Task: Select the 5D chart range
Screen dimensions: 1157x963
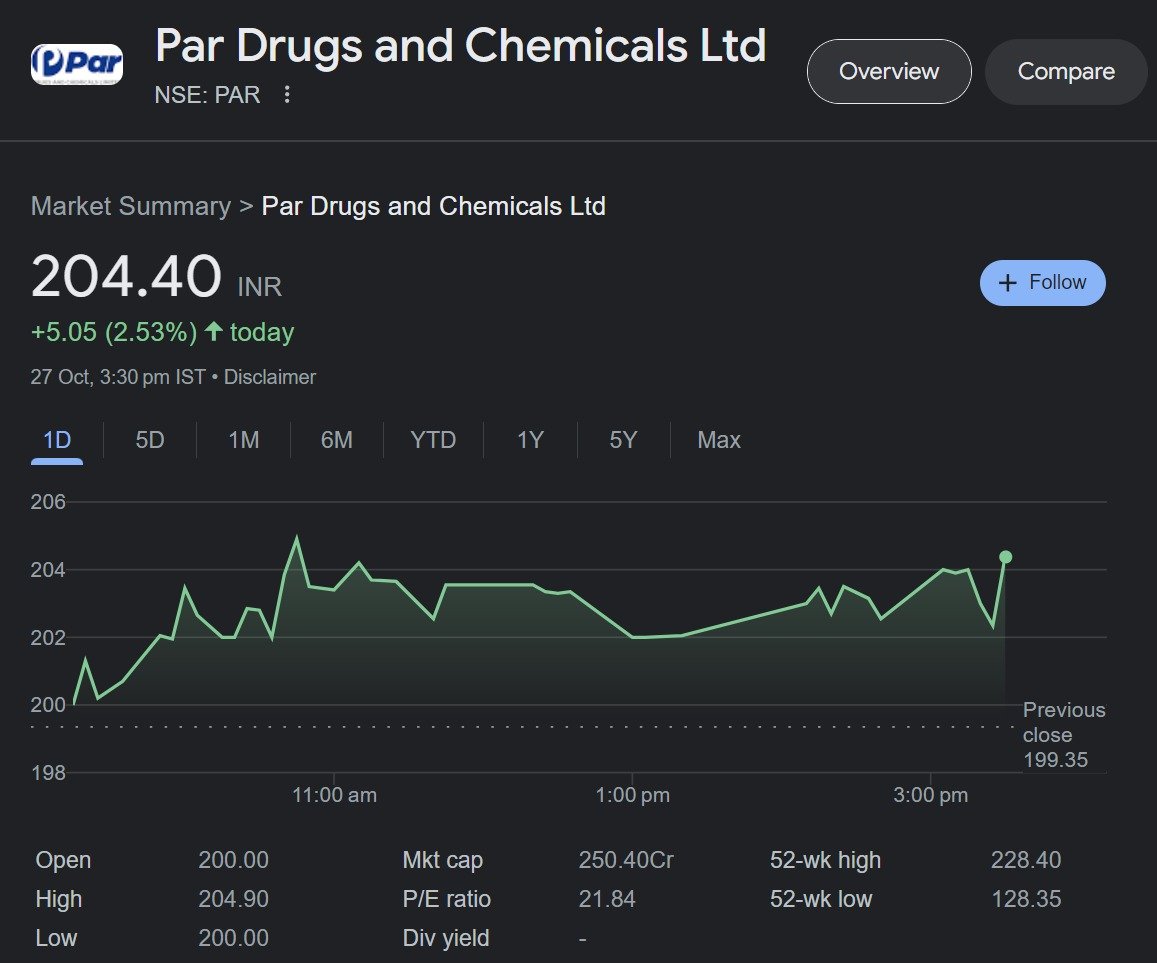Action: click(x=150, y=440)
